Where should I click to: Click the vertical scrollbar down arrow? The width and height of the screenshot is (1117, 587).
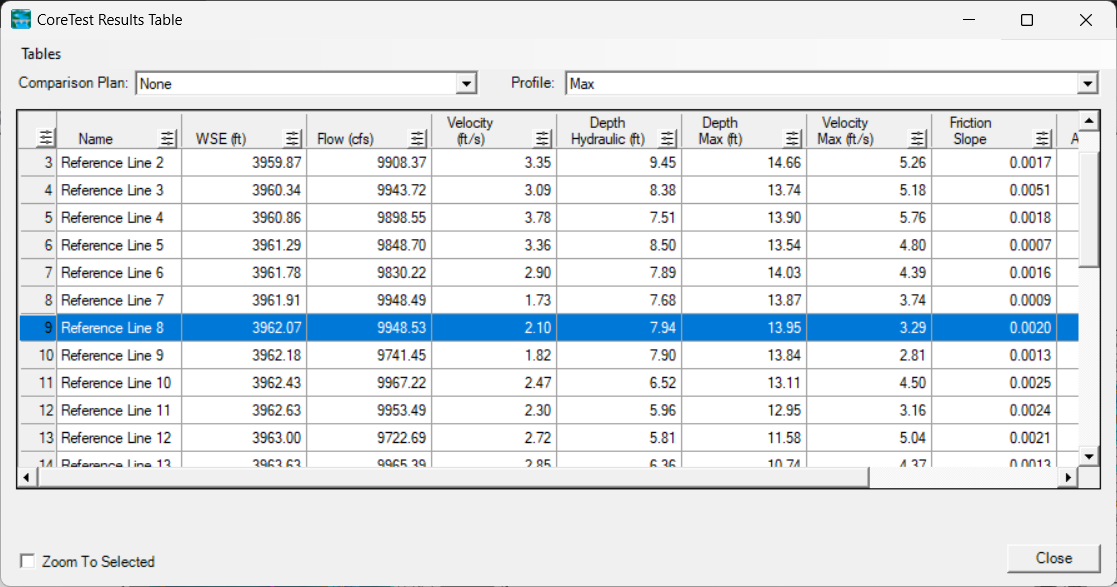(1090, 456)
